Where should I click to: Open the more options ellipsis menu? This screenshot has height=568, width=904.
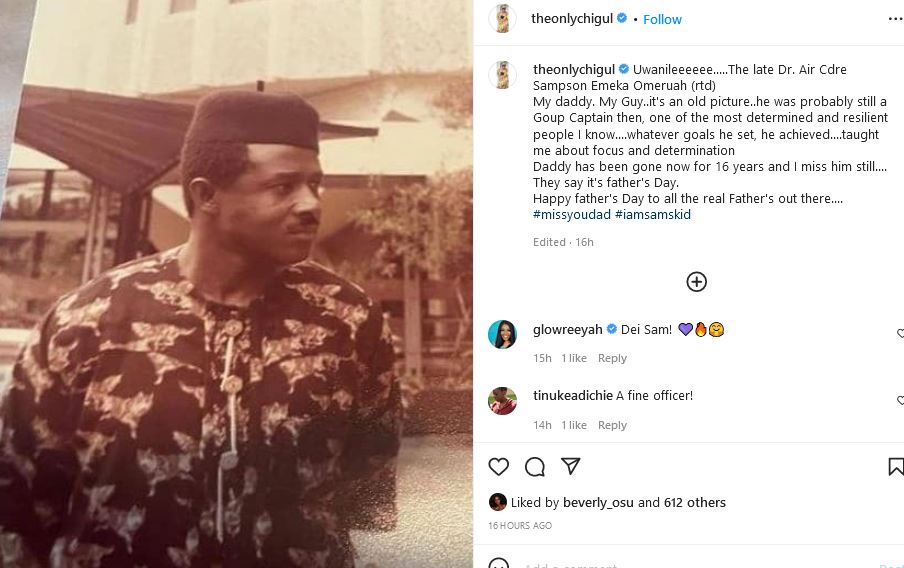coord(895,19)
